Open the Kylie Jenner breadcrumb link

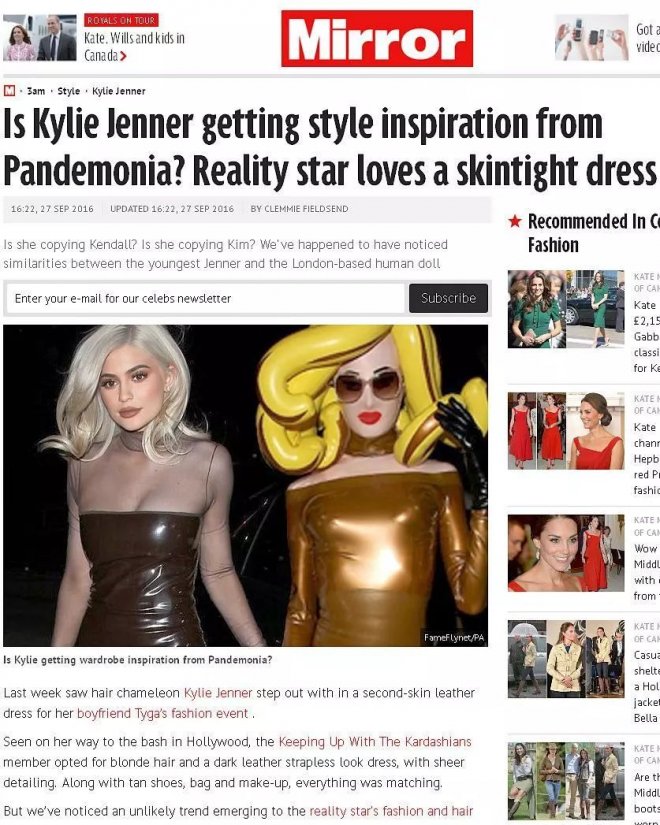pos(118,91)
